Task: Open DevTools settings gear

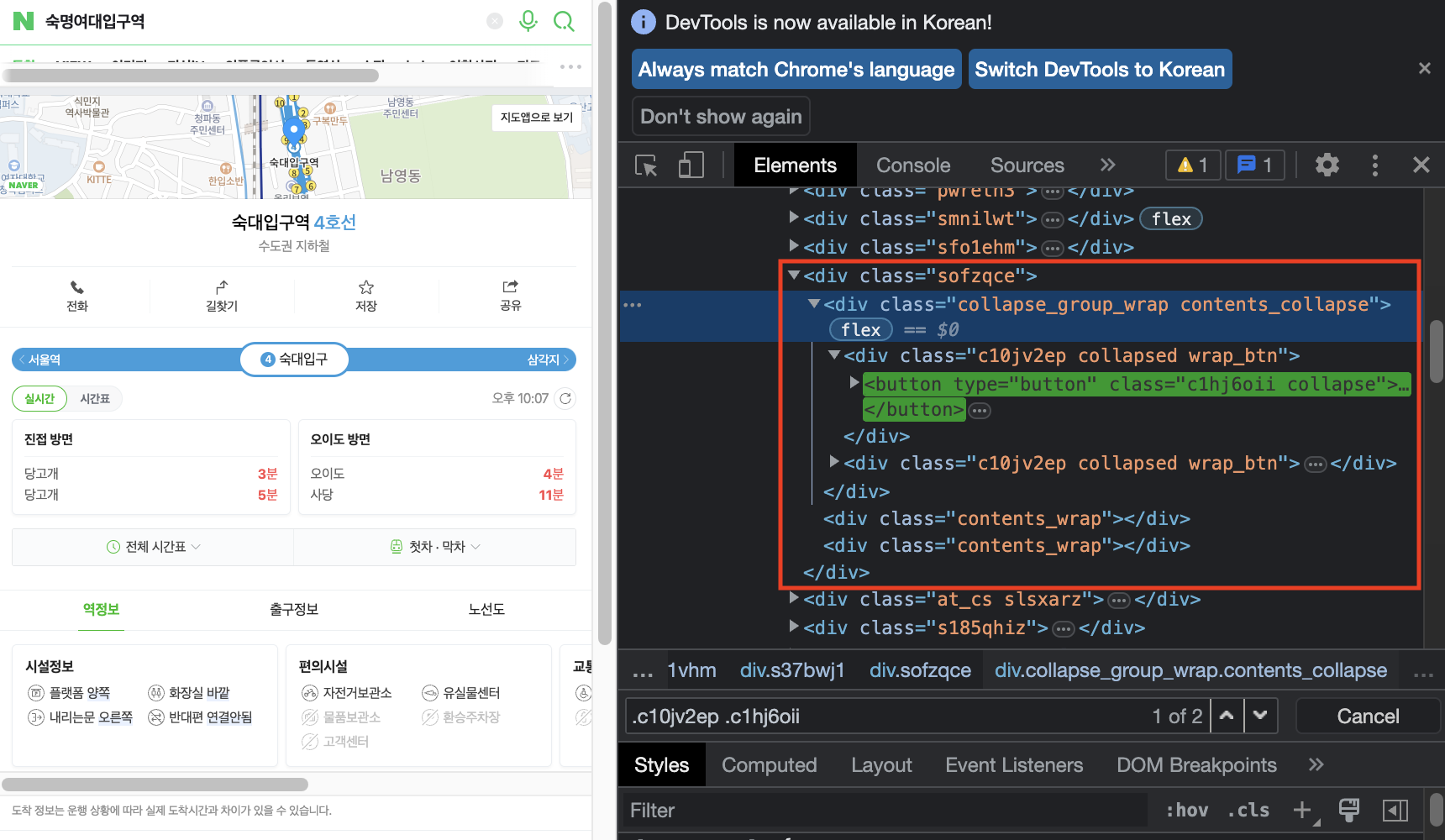Action: (1327, 165)
